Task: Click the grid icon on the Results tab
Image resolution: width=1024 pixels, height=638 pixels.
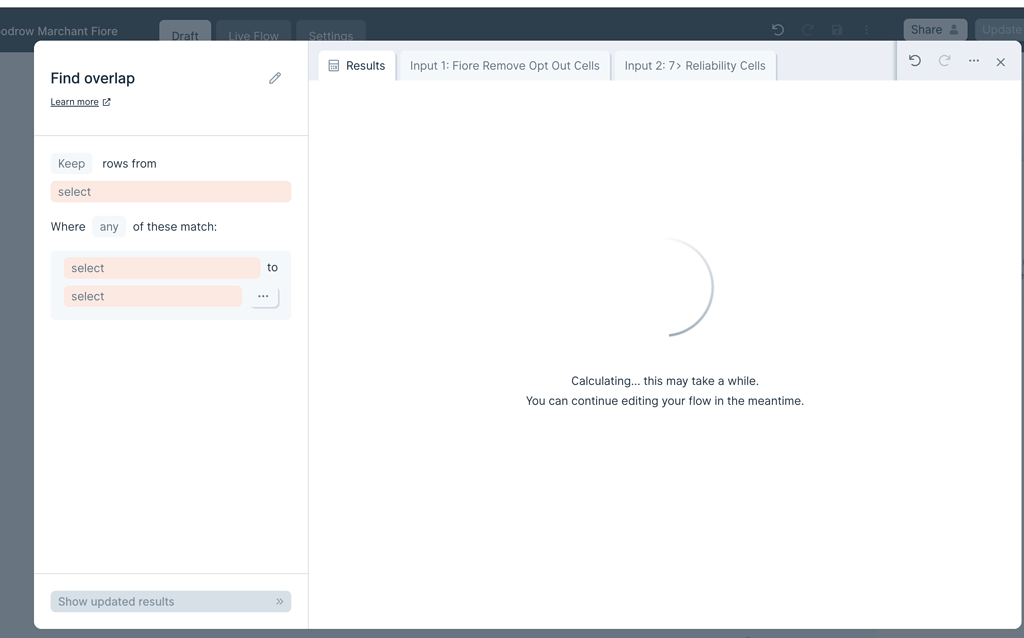Action: coord(333,64)
